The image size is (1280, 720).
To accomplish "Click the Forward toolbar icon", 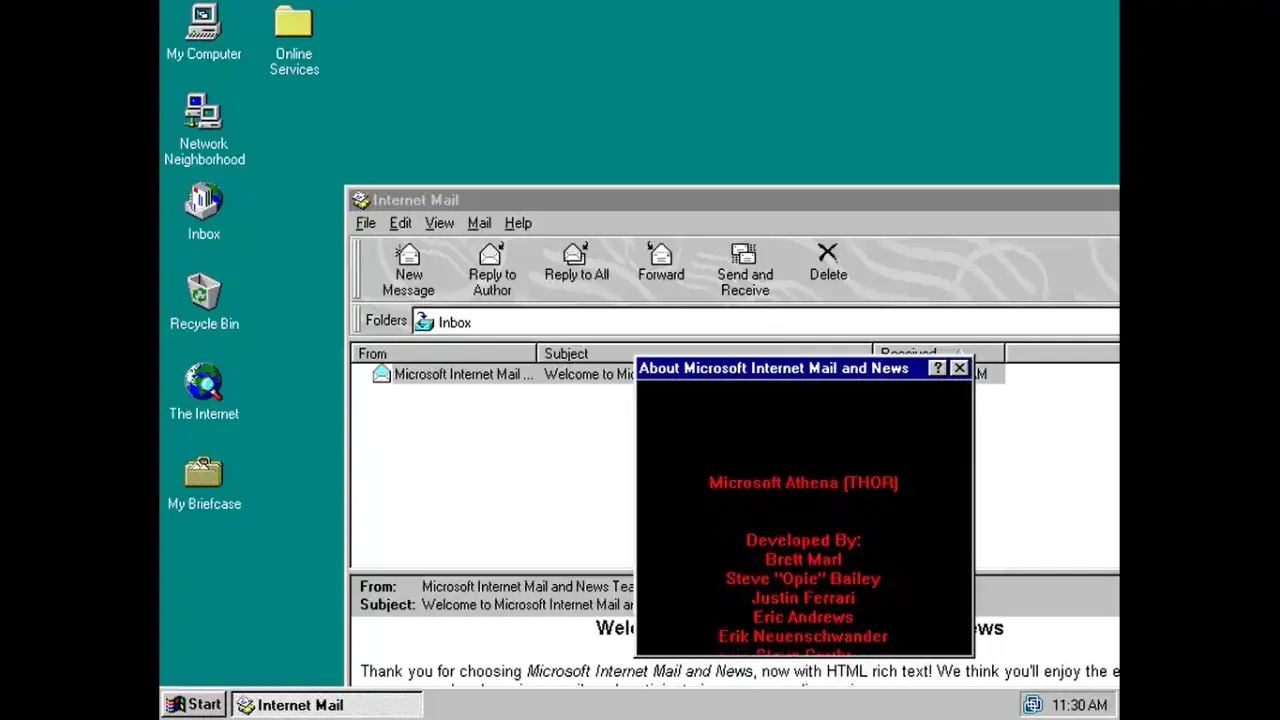I will [660, 255].
